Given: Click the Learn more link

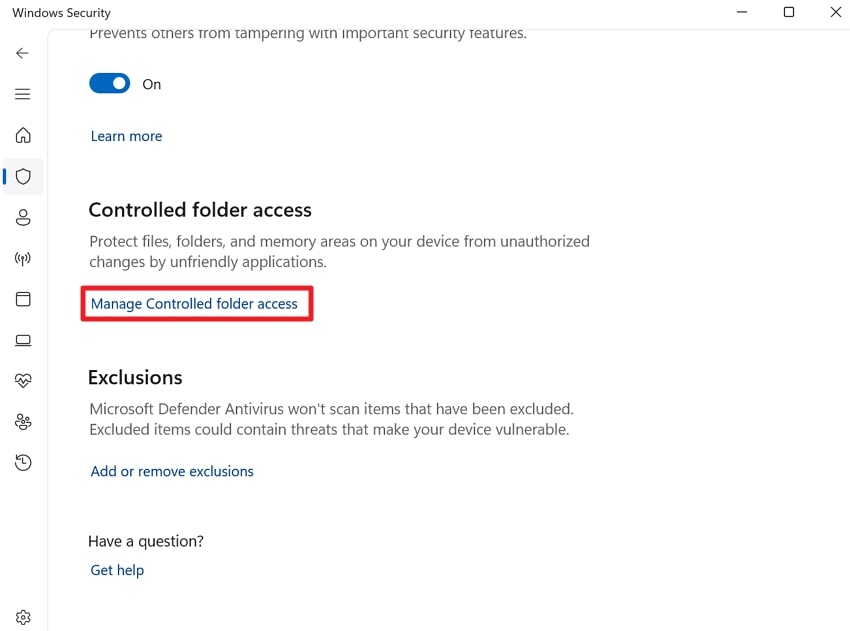Looking at the screenshot, I should [x=126, y=136].
